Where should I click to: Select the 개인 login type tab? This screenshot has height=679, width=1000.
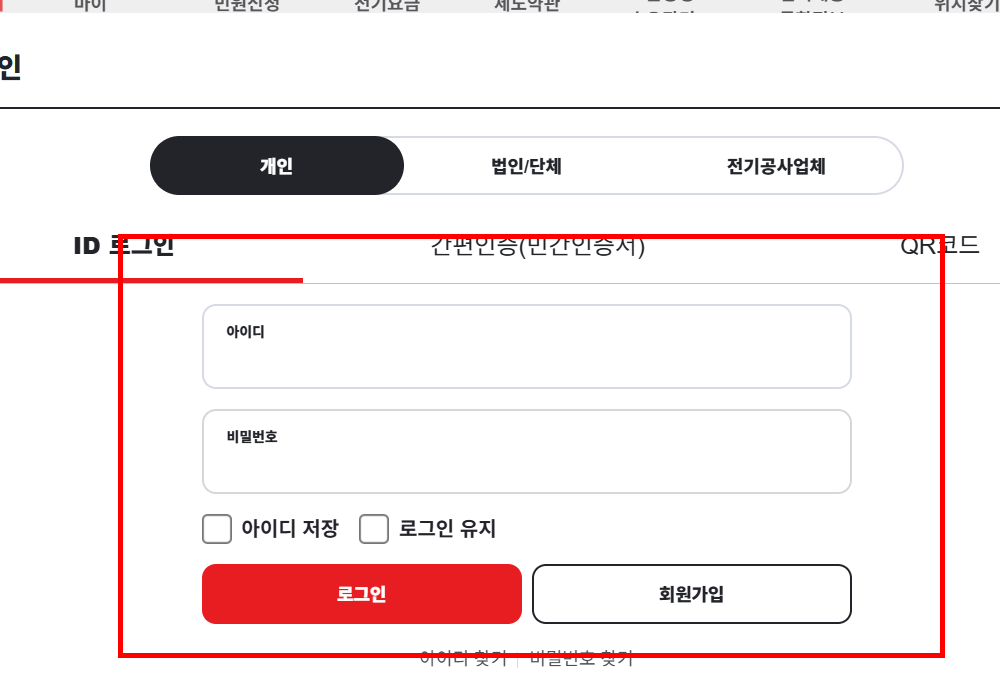[x=277, y=166]
